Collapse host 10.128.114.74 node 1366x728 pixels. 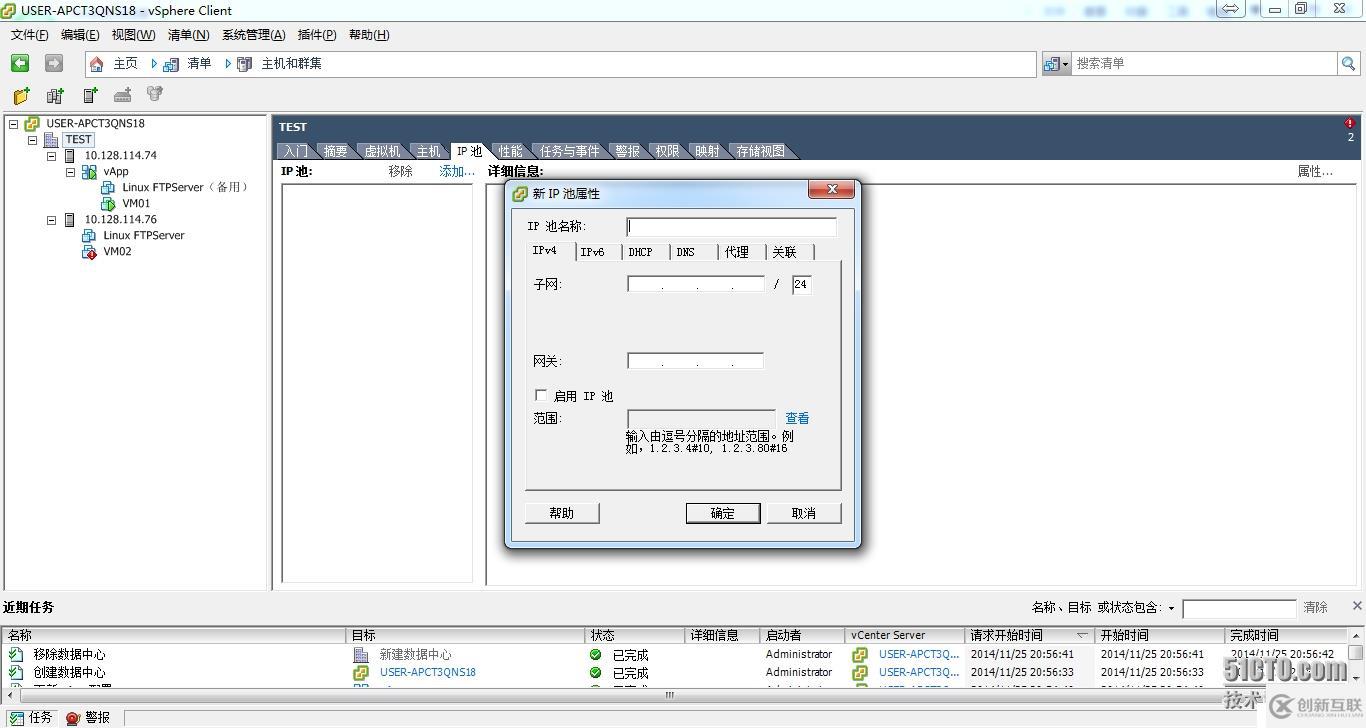(52, 156)
